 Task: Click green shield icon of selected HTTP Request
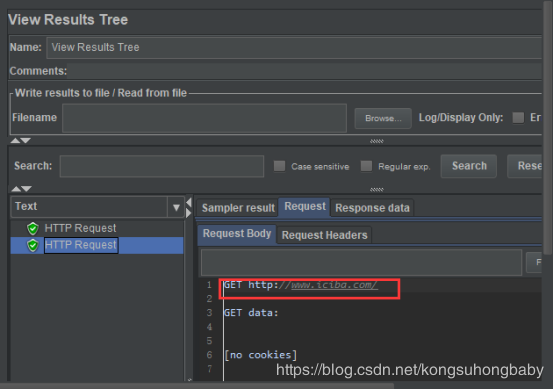[x=33, y=245]
